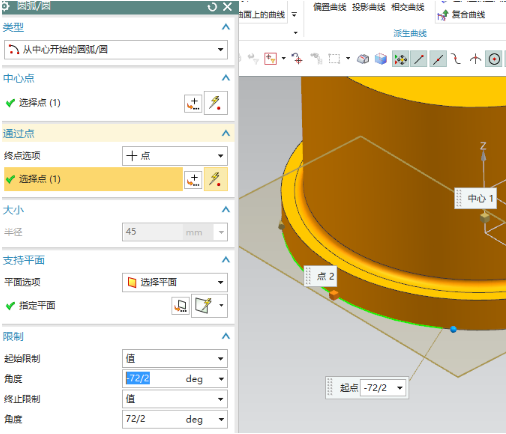
Task: Click the 相交曲线 ribbon command
Action: click(x=408, y=7)
